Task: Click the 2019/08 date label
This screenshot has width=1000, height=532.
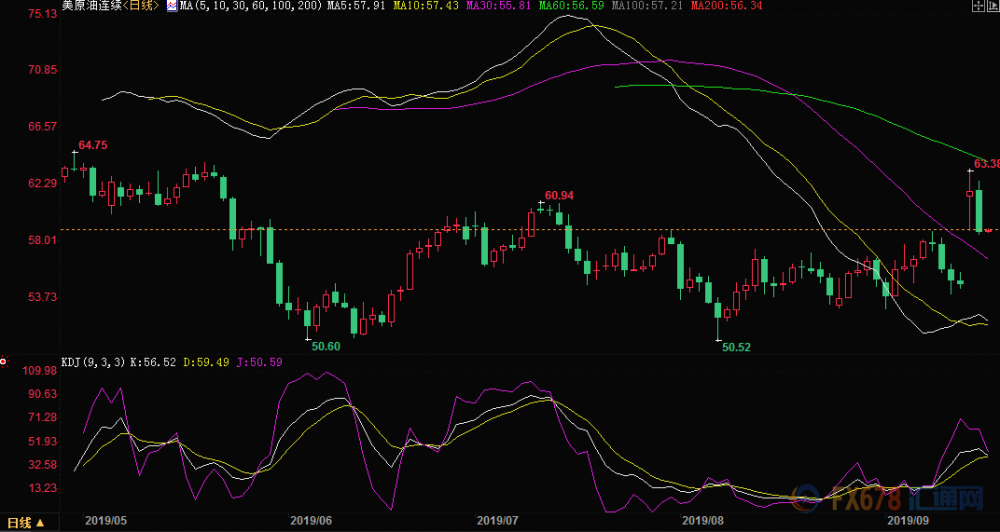Action: tap(702, 521)
